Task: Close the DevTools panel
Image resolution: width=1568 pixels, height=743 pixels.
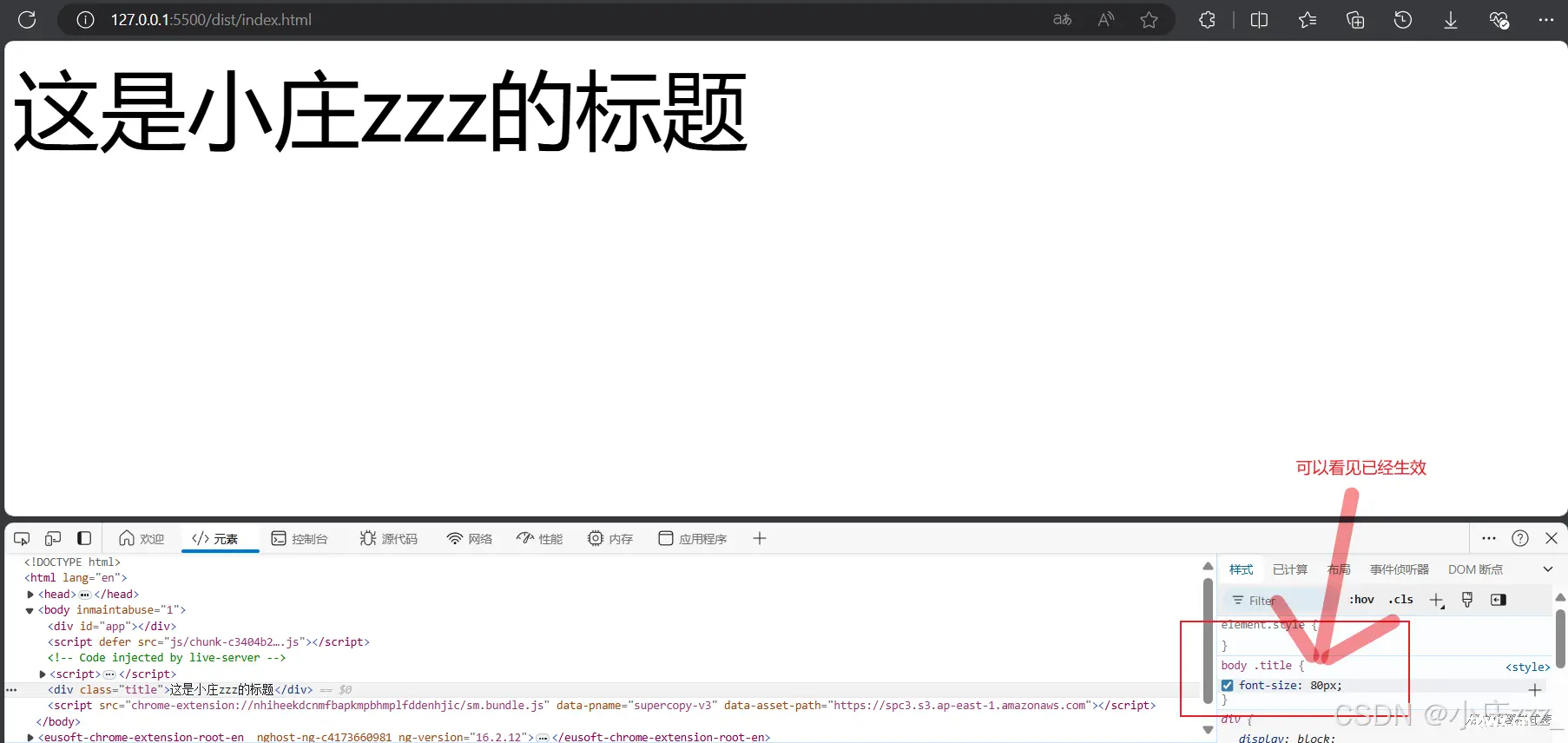Action: click(1552, 538)
